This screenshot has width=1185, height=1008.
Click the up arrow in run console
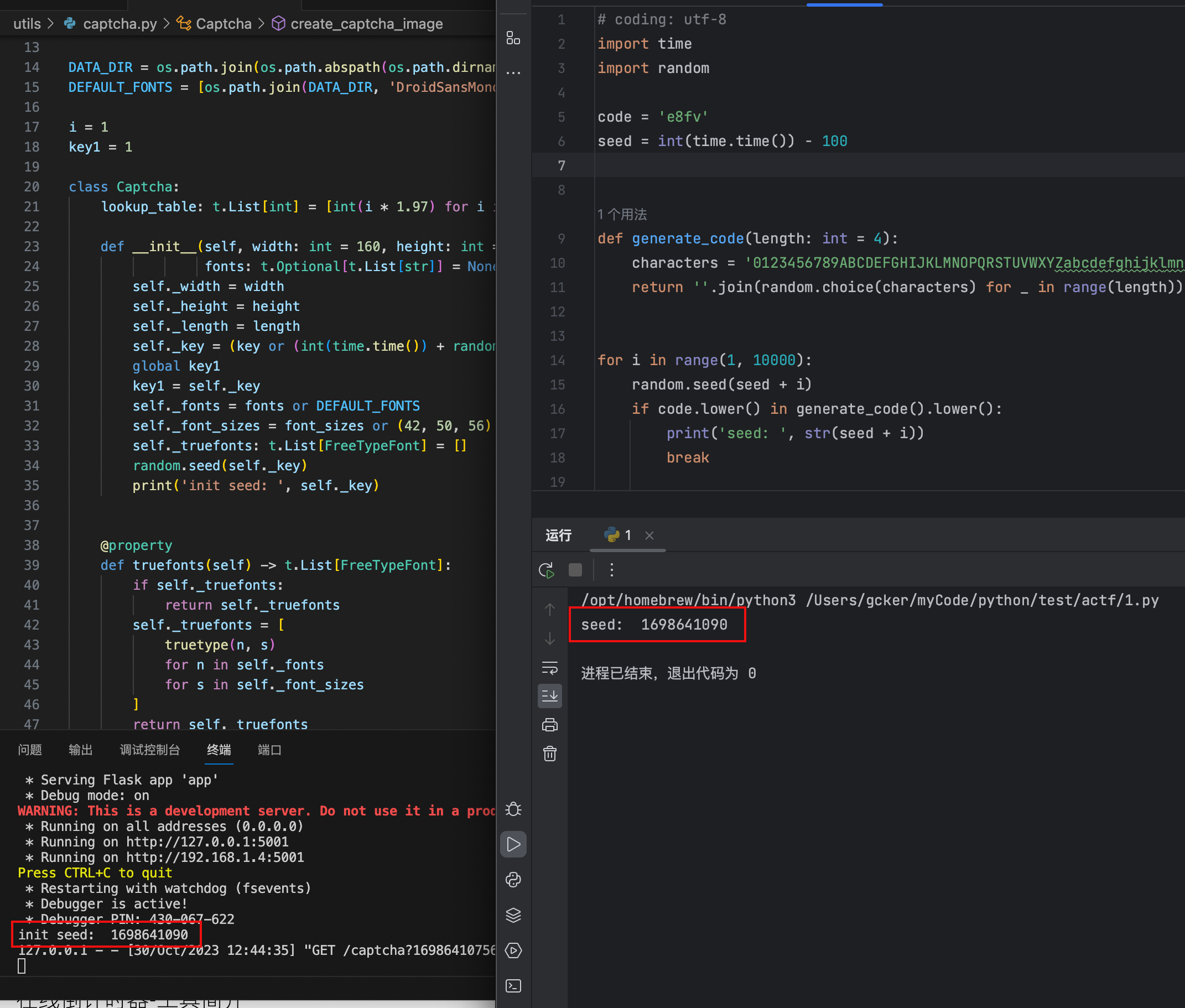click(550, 610)
